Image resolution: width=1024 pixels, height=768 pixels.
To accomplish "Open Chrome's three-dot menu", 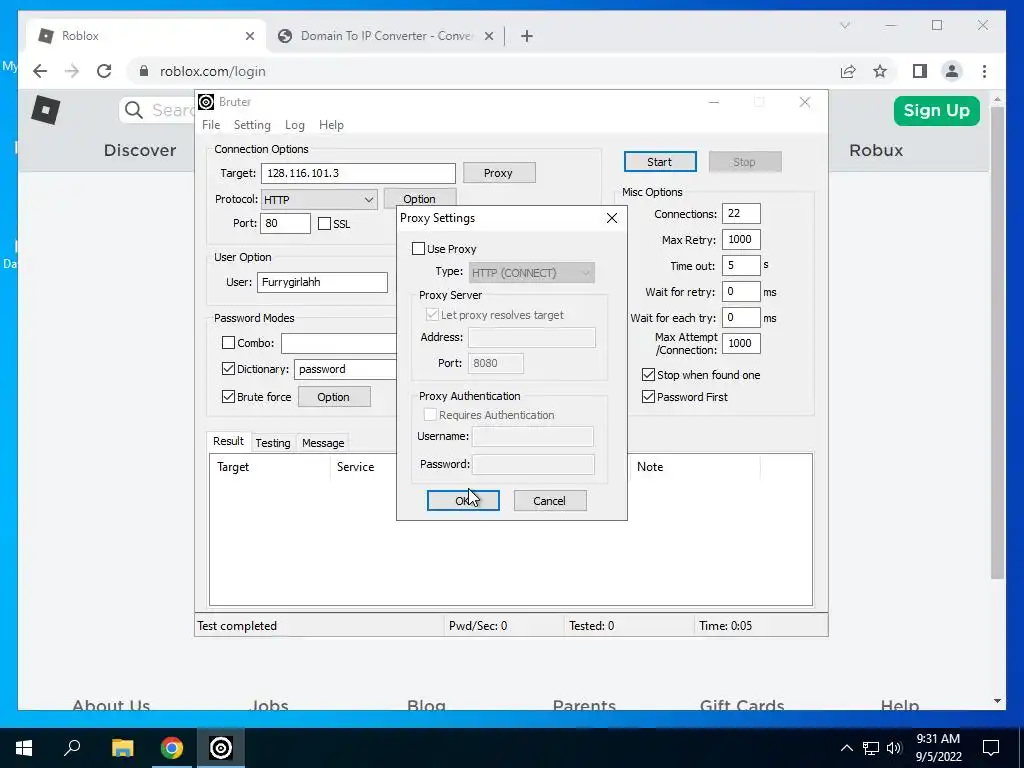I will pyautogui.click(x=984, y=71).
